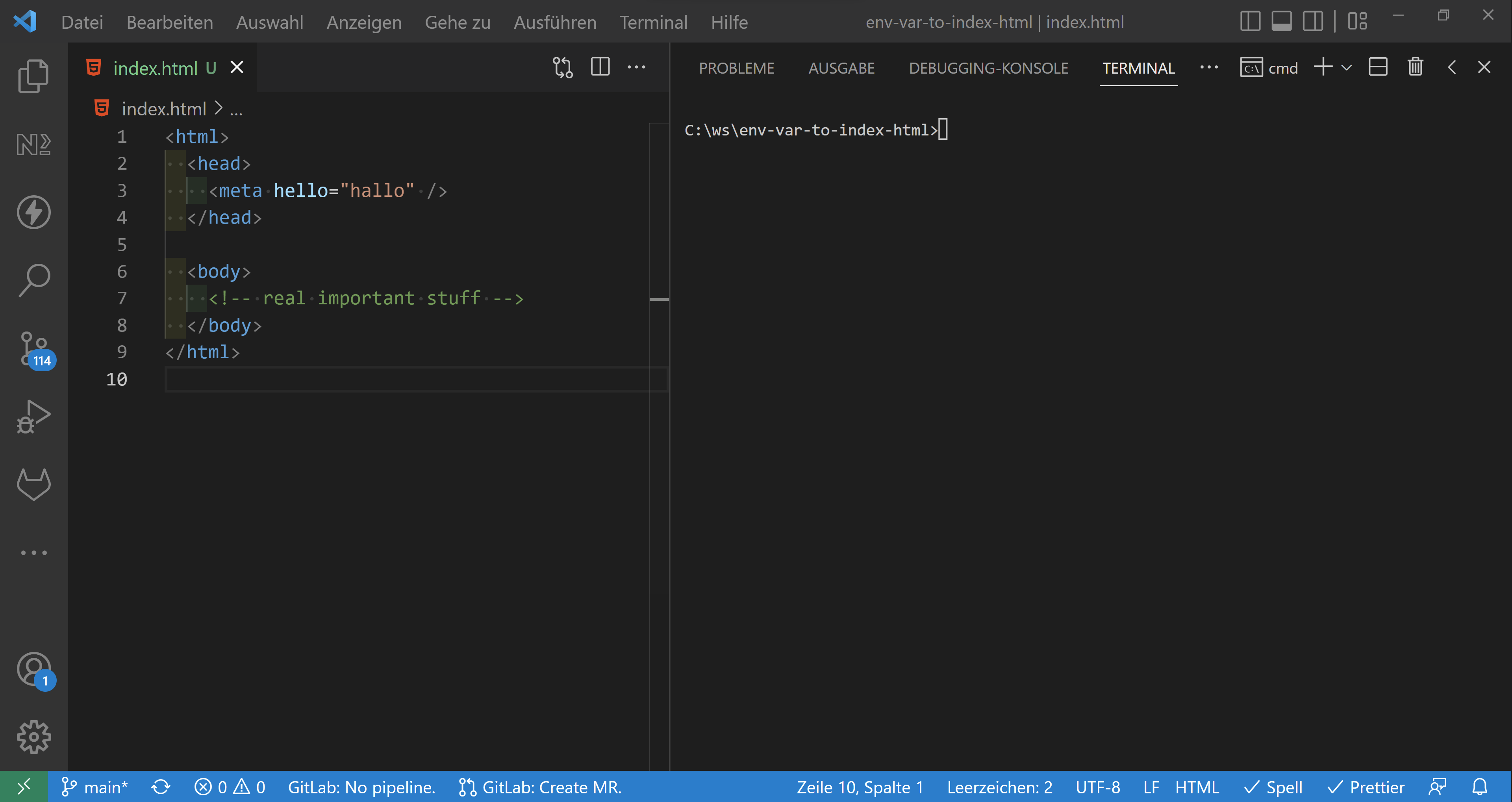1512x802 pixels.
Task: Click Prettier formatter status item
Action: tap(1366, 787)
